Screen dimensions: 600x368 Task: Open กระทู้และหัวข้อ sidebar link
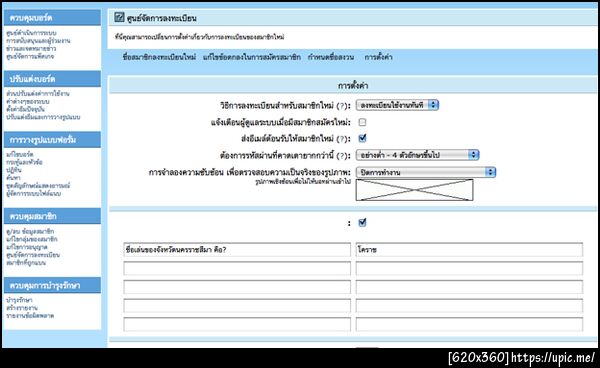pyautogui.click(x=24, y=162)
